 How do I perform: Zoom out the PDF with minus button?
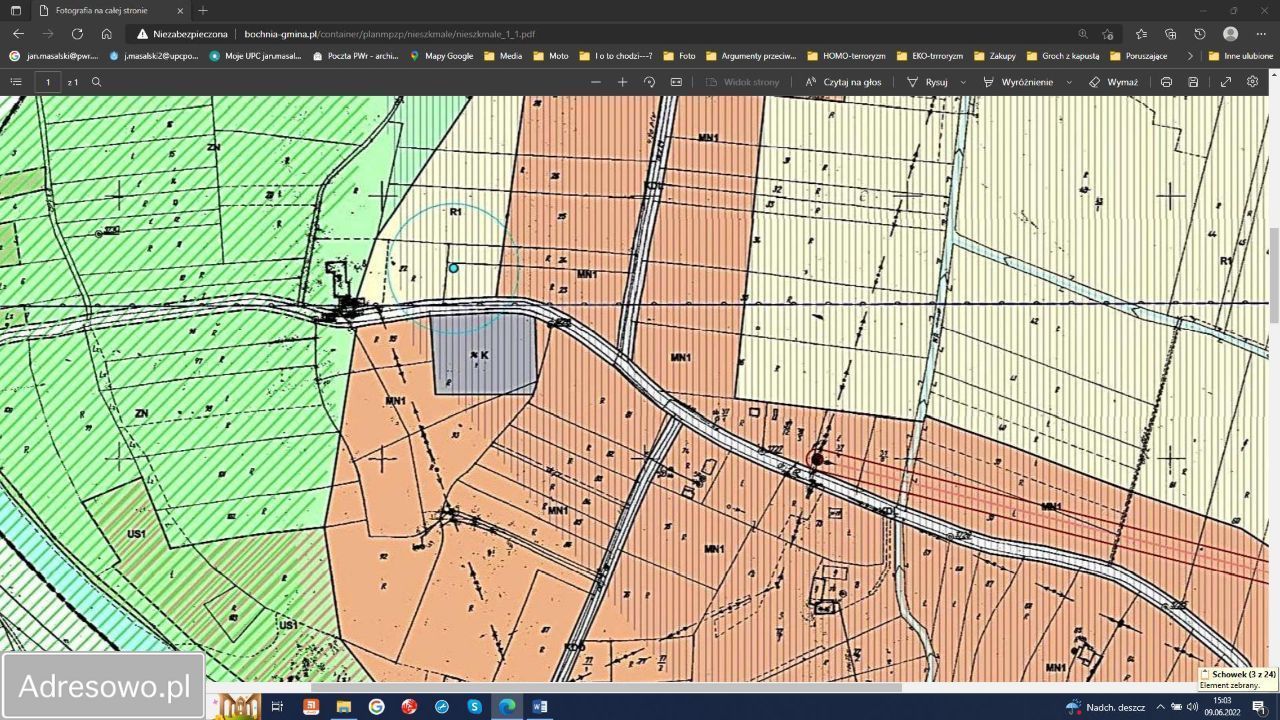tap(596, 82)
